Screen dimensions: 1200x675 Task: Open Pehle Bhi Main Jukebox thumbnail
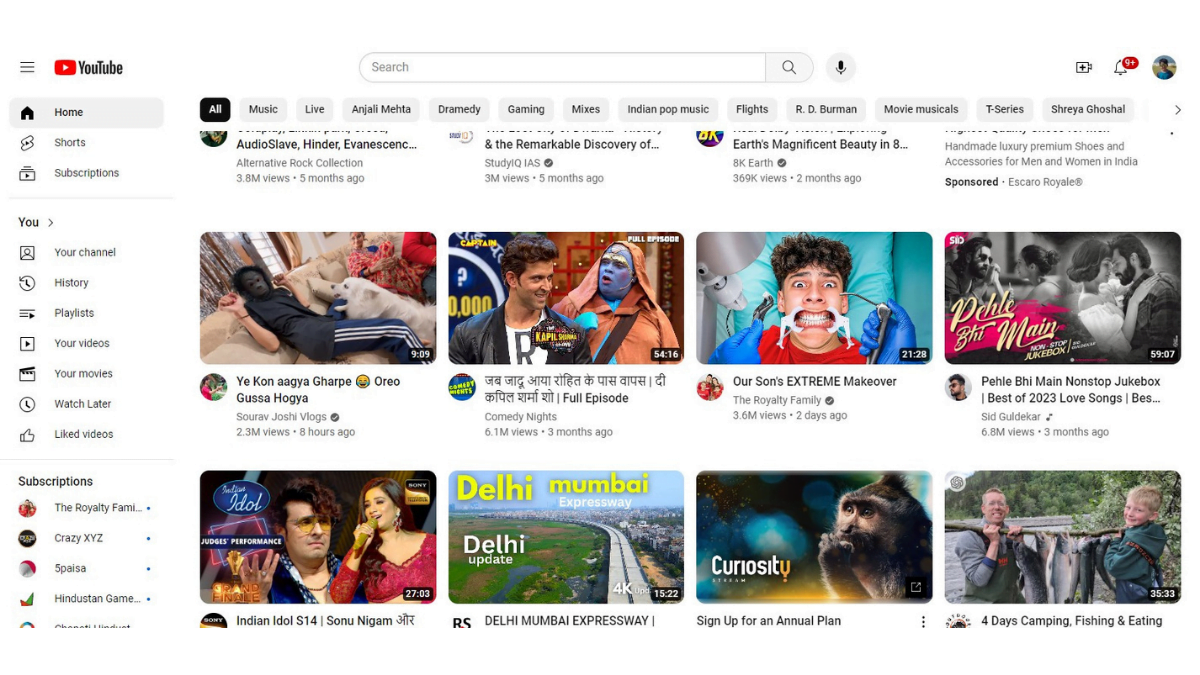tap(1063, 298)
